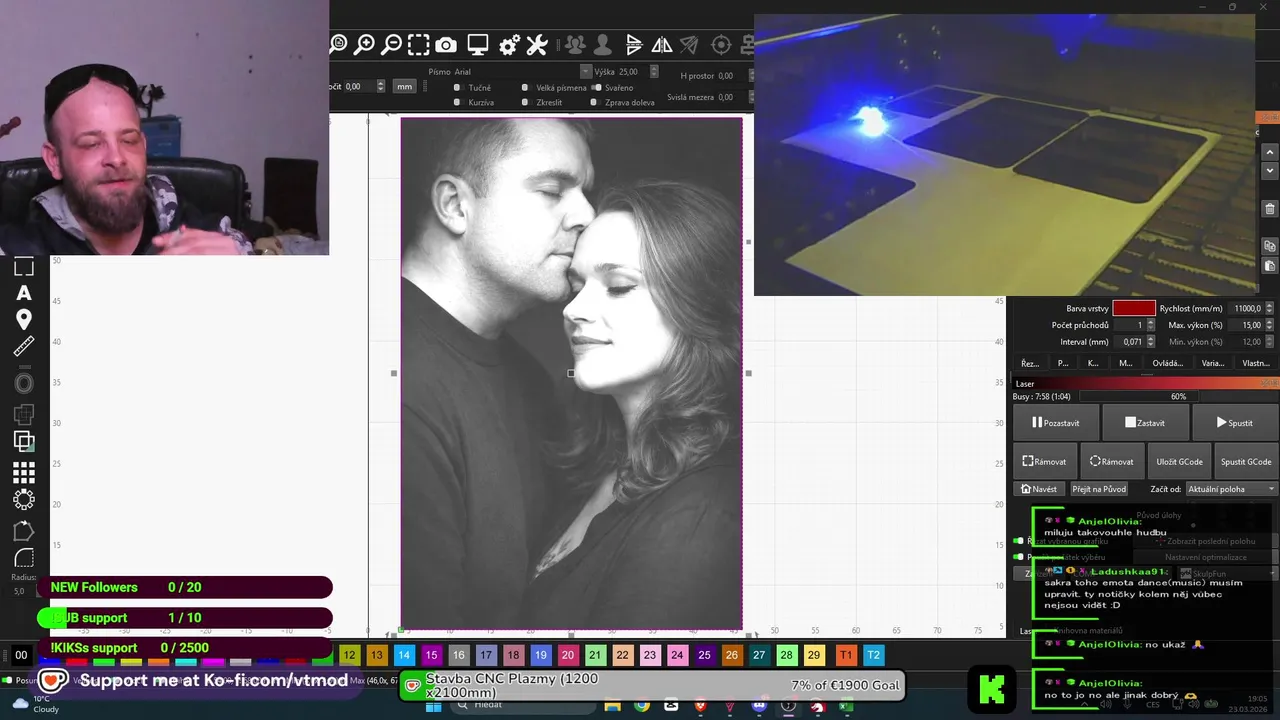Click the Barva vrstvy red color swatch
The image size is (1280, 720).
tap(1134, 309)
